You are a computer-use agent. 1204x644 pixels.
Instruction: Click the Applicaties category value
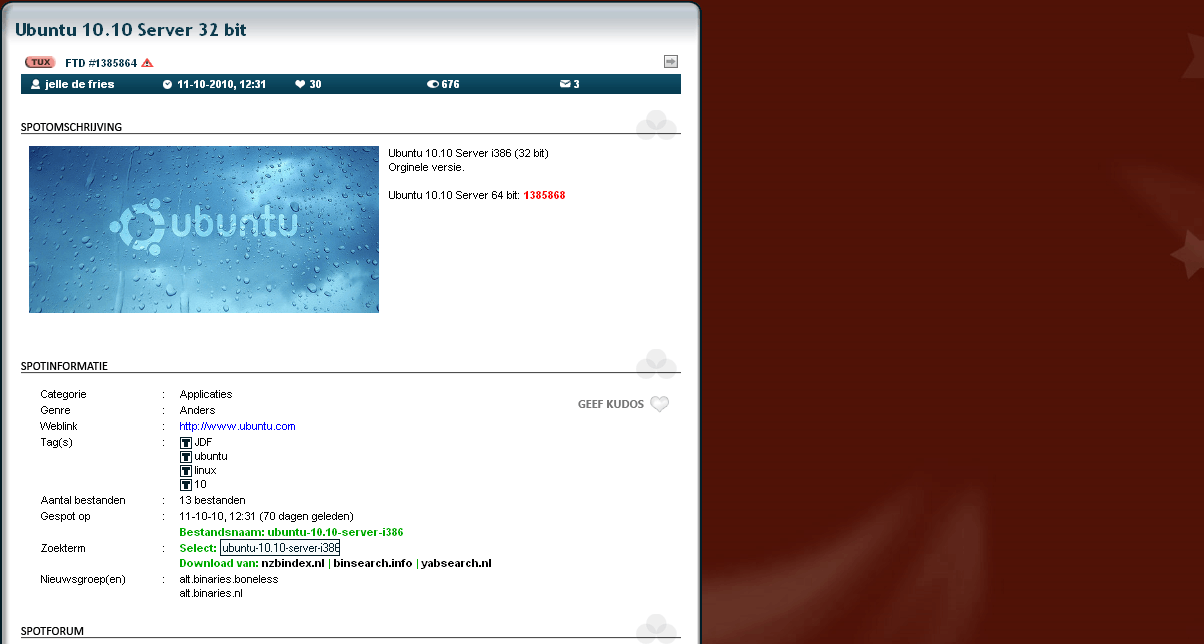[206, 394]
